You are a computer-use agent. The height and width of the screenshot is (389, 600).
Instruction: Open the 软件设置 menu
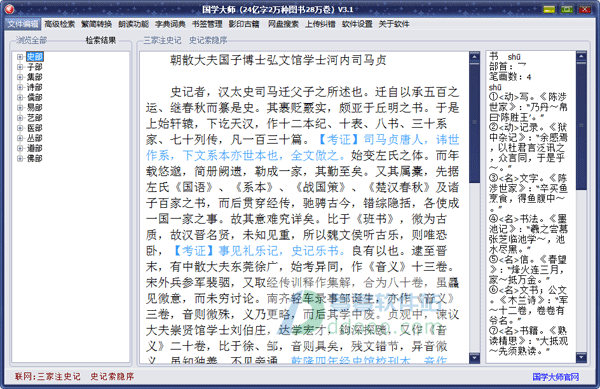pyautogui.click(x=357, y=24)
